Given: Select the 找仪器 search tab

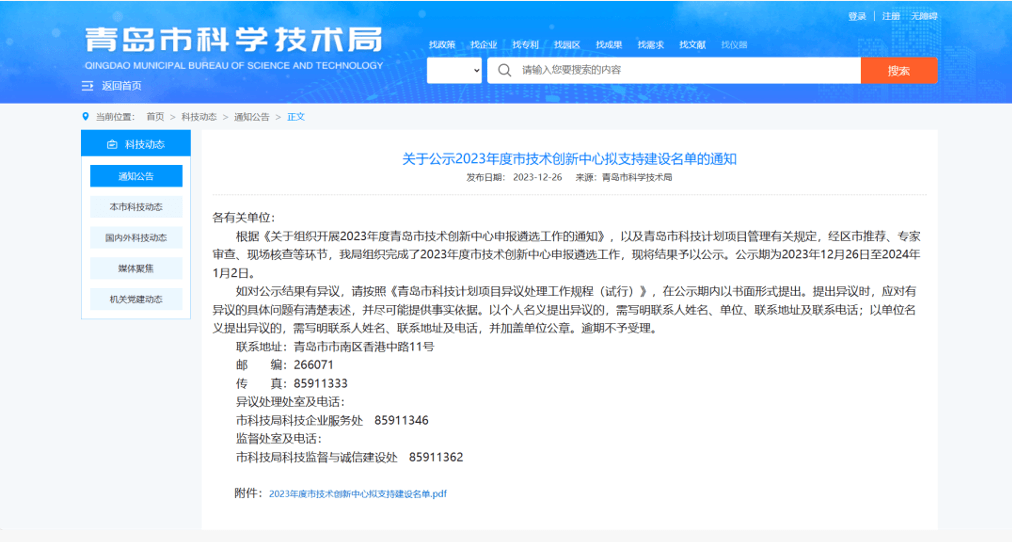Looking at the screenshot, I should [734, 45].
